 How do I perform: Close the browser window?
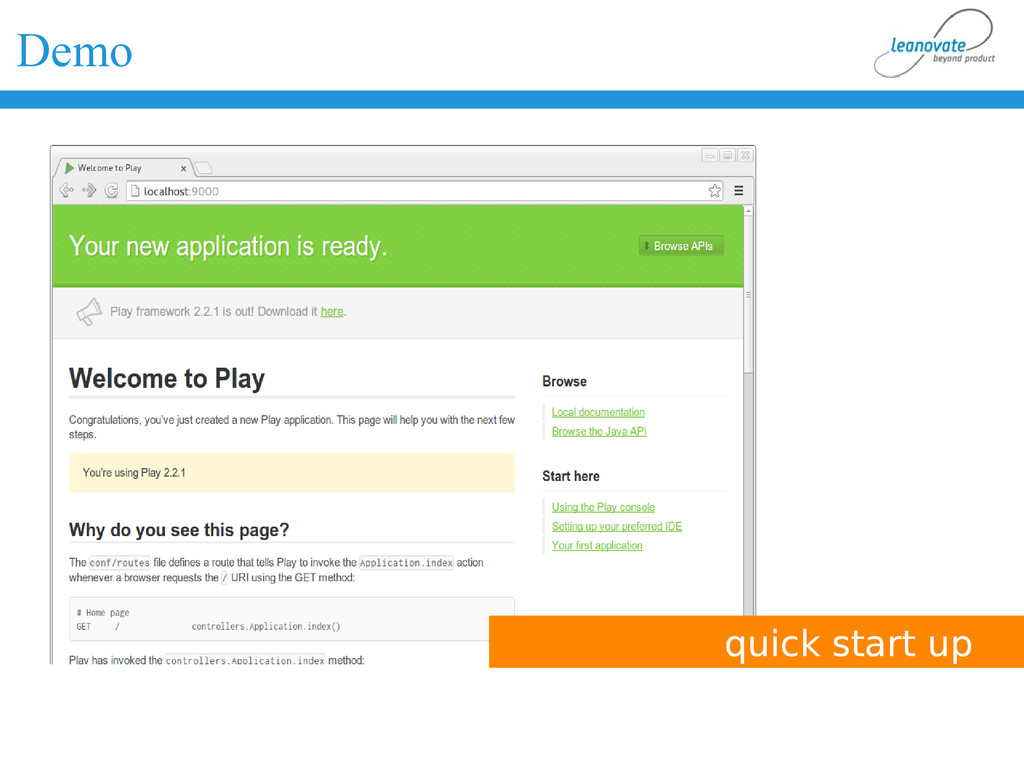tap(745, 155)
